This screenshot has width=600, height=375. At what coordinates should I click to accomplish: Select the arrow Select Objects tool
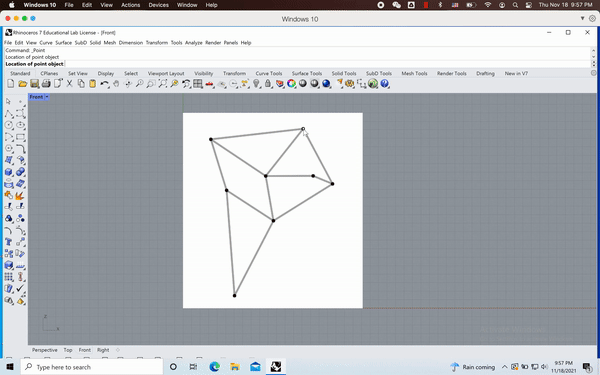point(8,102)
